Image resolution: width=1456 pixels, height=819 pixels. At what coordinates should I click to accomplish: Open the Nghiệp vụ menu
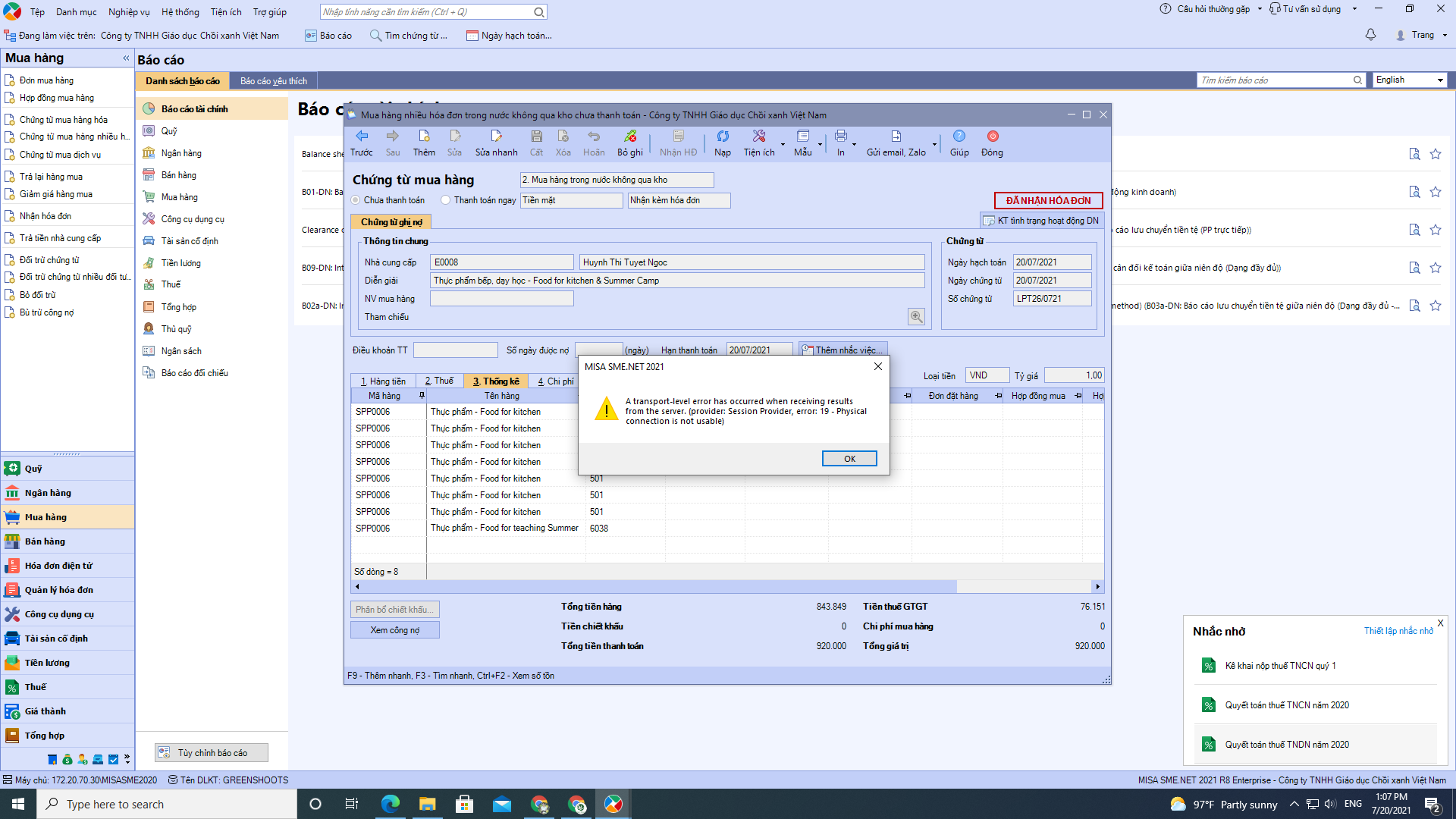pyautogui.click(x=129, y=12)
